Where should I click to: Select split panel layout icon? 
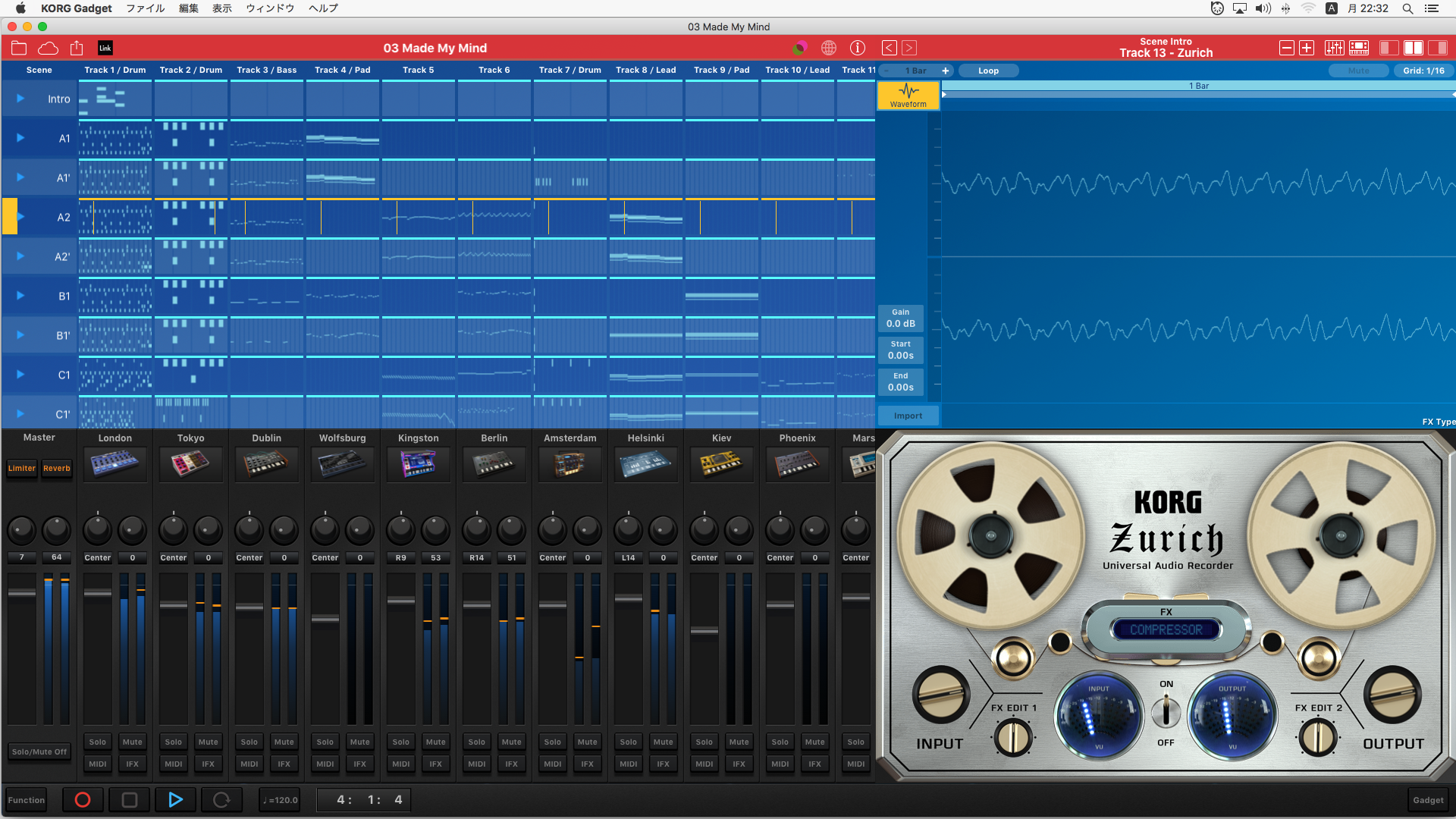1414,48
